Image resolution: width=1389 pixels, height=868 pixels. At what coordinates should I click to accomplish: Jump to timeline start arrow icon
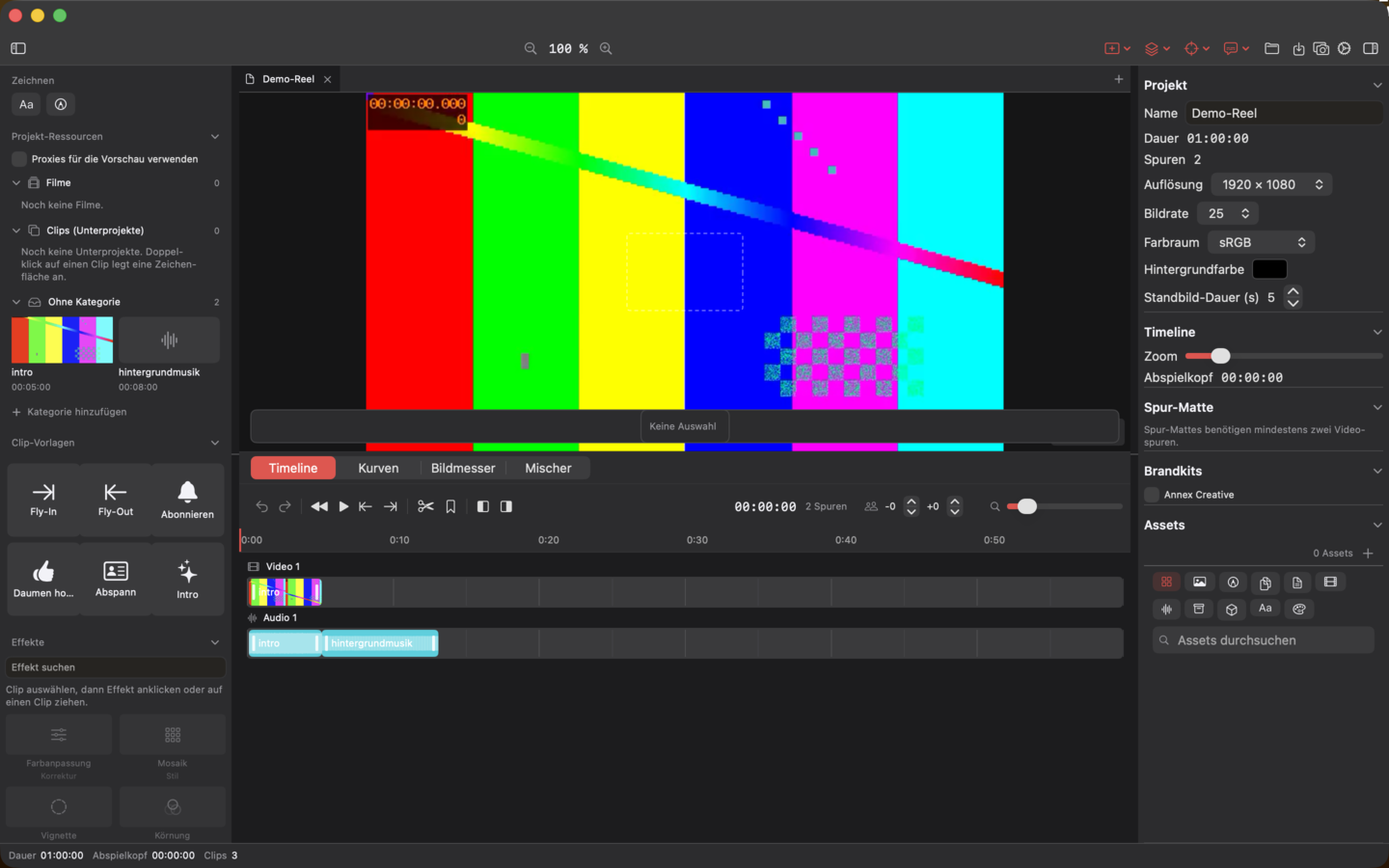click(x=366, y=506)
